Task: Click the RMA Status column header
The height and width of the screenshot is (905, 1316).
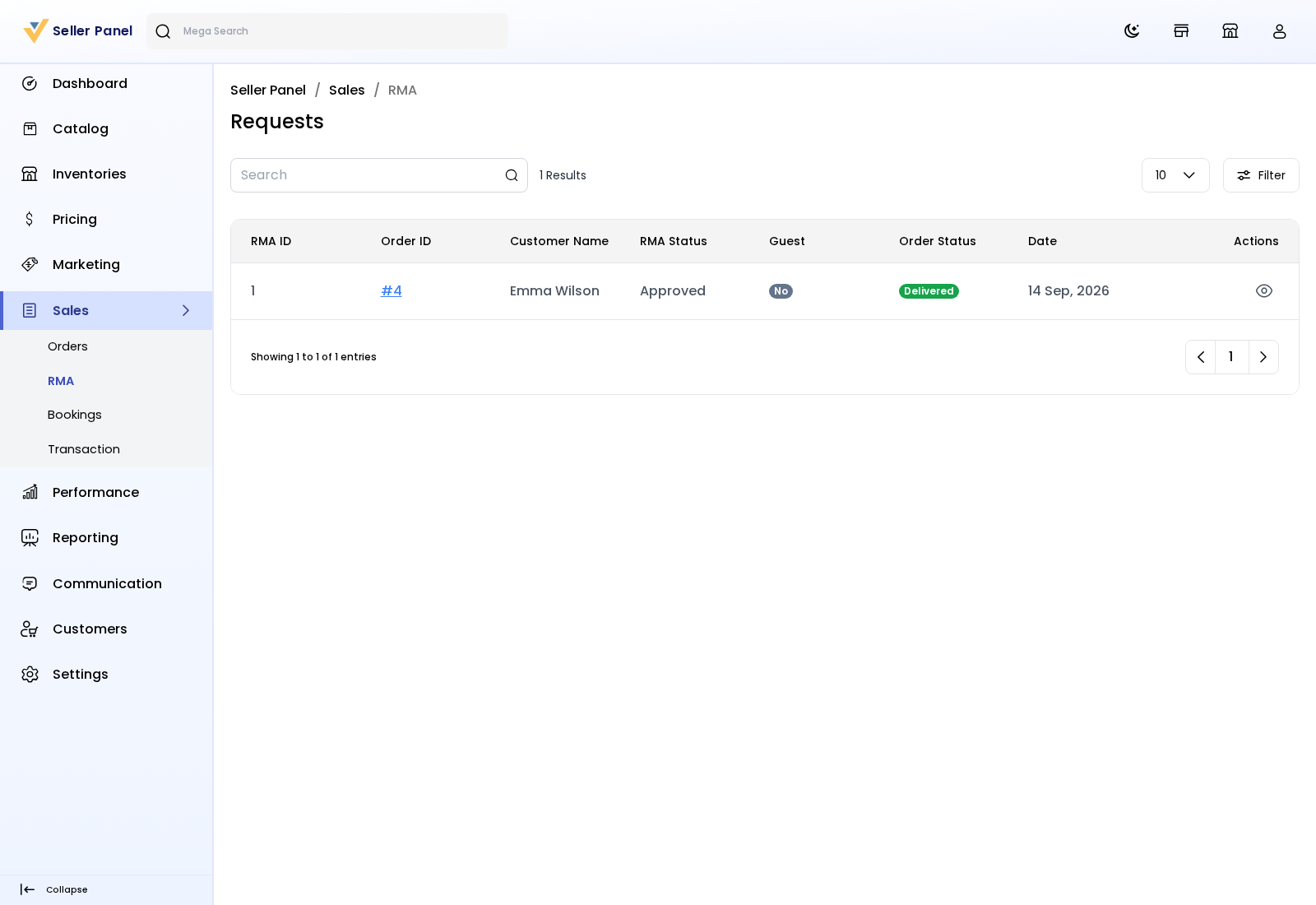Action: [674, 242]
